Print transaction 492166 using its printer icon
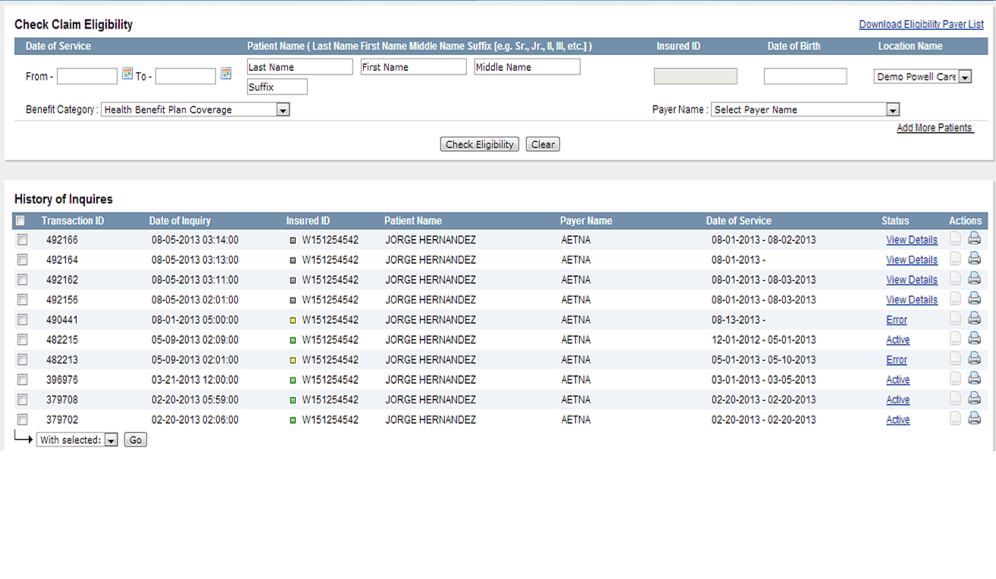The width and height of the screenshot is (996, 579). pyautogui.click(x=974, y=239)
